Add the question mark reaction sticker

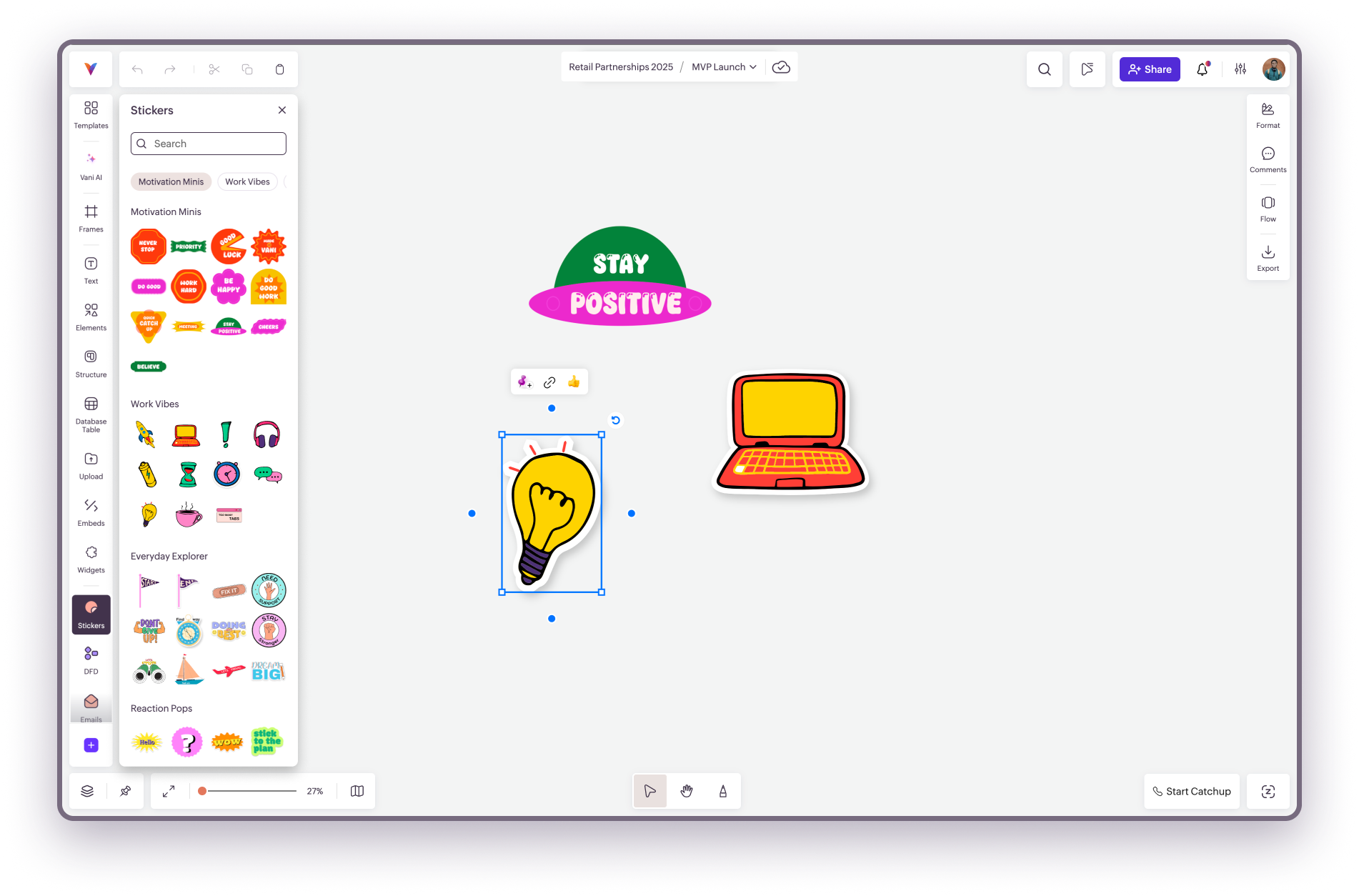187,742
